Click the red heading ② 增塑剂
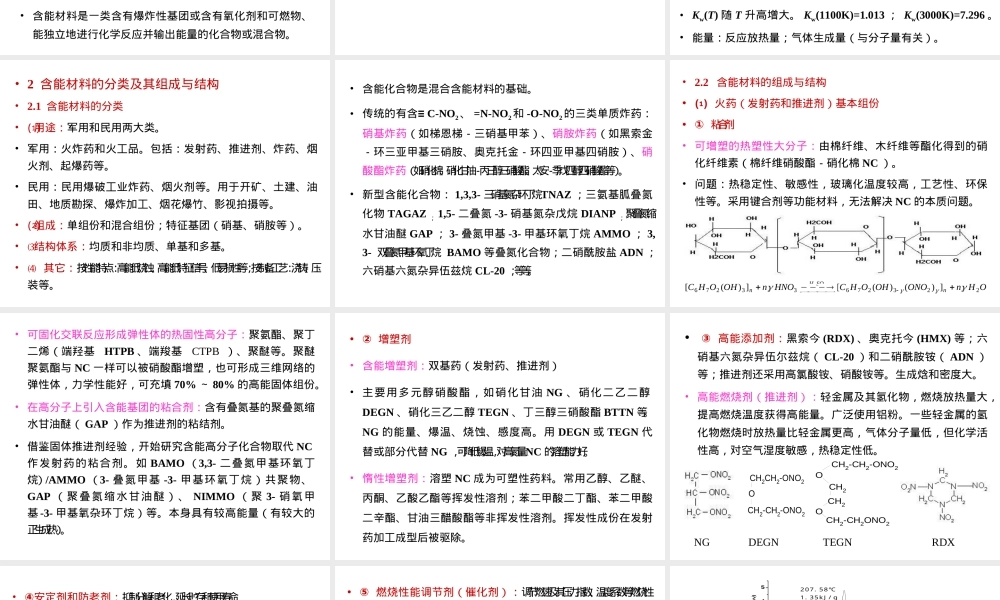 386,339
